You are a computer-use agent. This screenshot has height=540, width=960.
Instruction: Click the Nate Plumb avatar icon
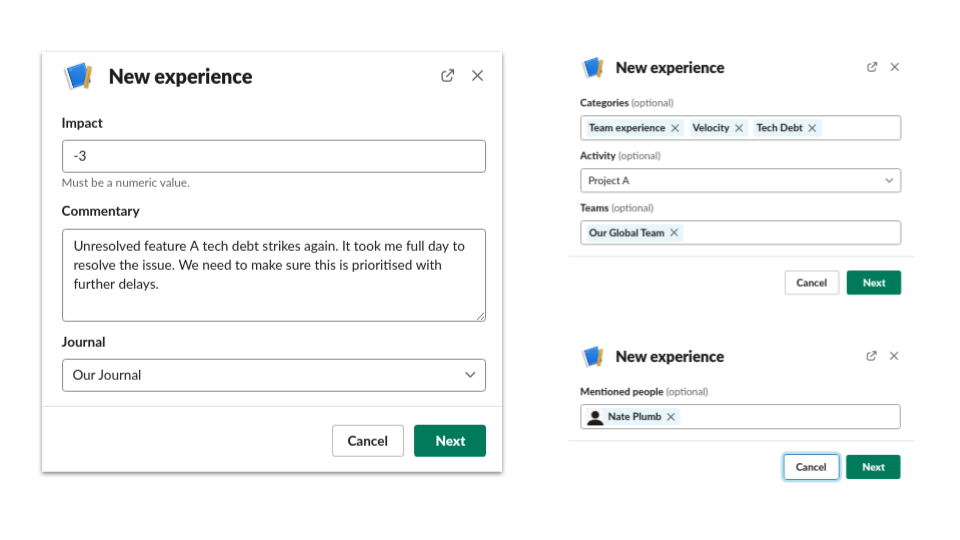pyautogui.click(x=594, y=417)
